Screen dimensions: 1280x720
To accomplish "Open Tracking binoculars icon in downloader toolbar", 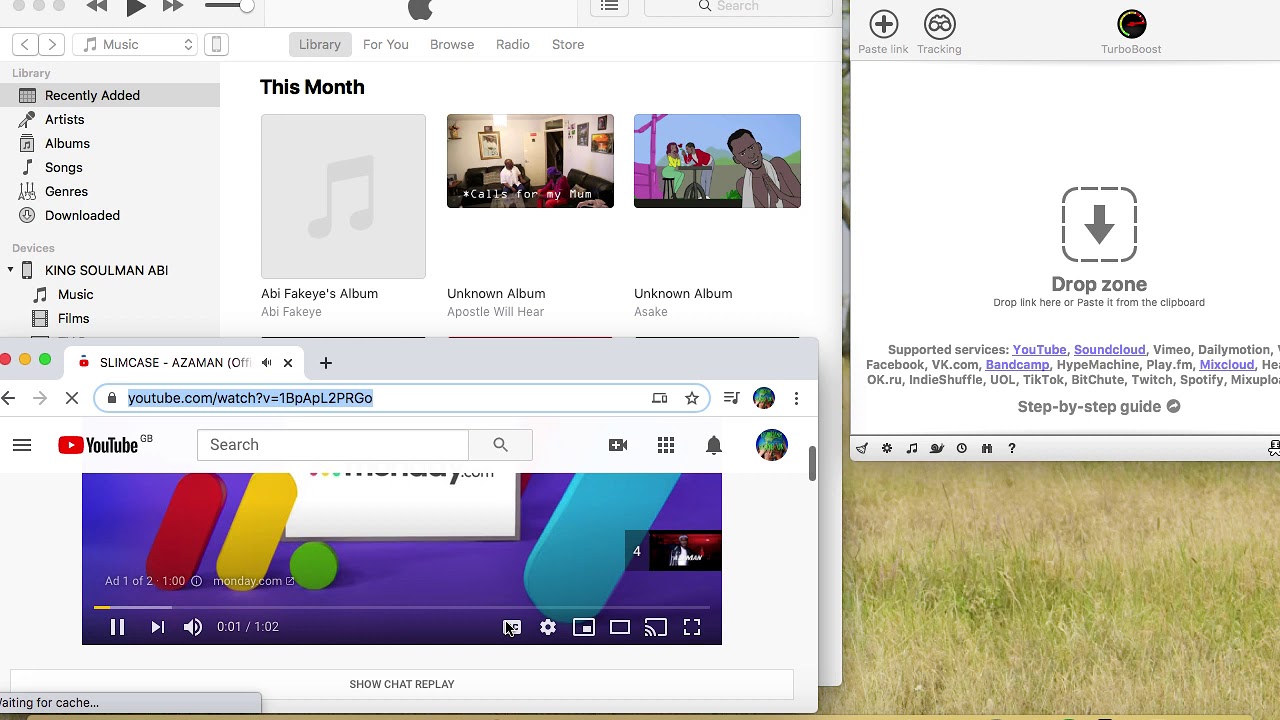I will coord(939,24).
